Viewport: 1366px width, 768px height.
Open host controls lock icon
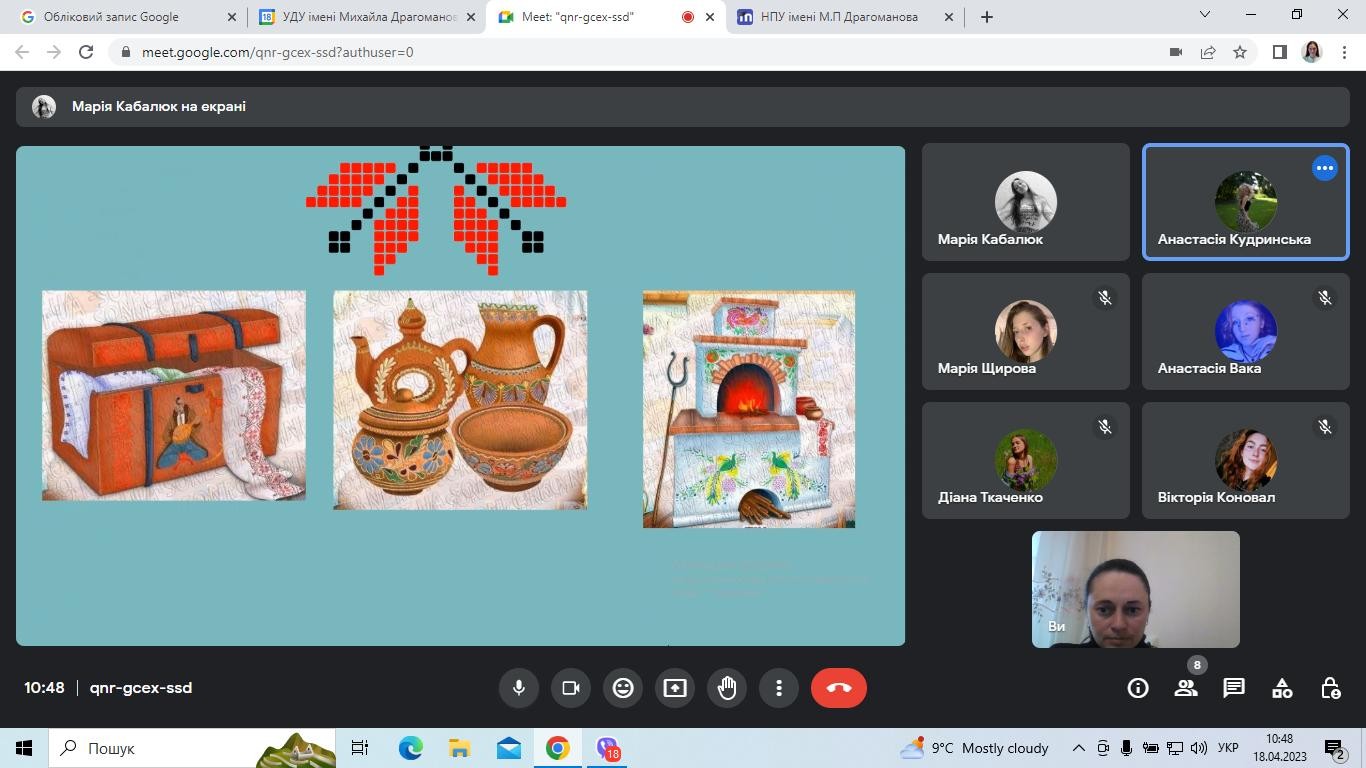[1330, 688]
